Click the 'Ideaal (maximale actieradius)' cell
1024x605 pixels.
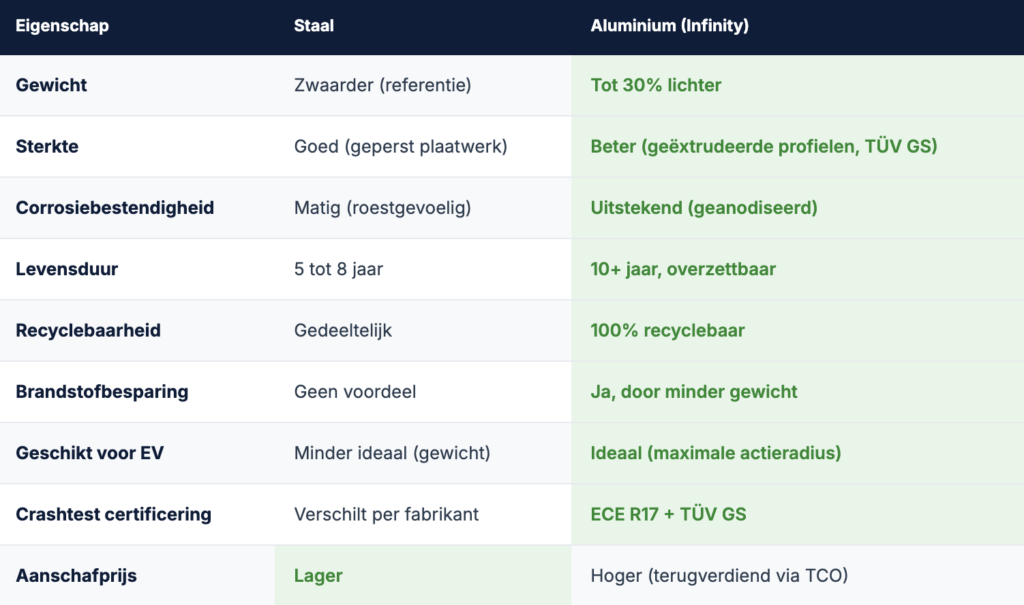click(715, 453)
